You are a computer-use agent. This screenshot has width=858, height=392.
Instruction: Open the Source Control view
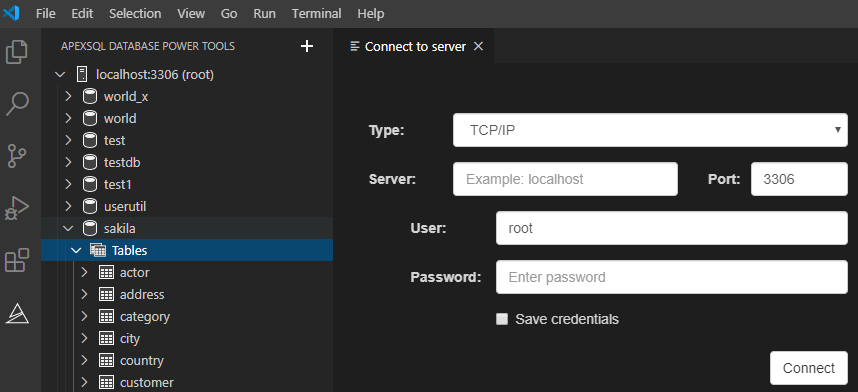pyautogui.click(x=17, y=155)
